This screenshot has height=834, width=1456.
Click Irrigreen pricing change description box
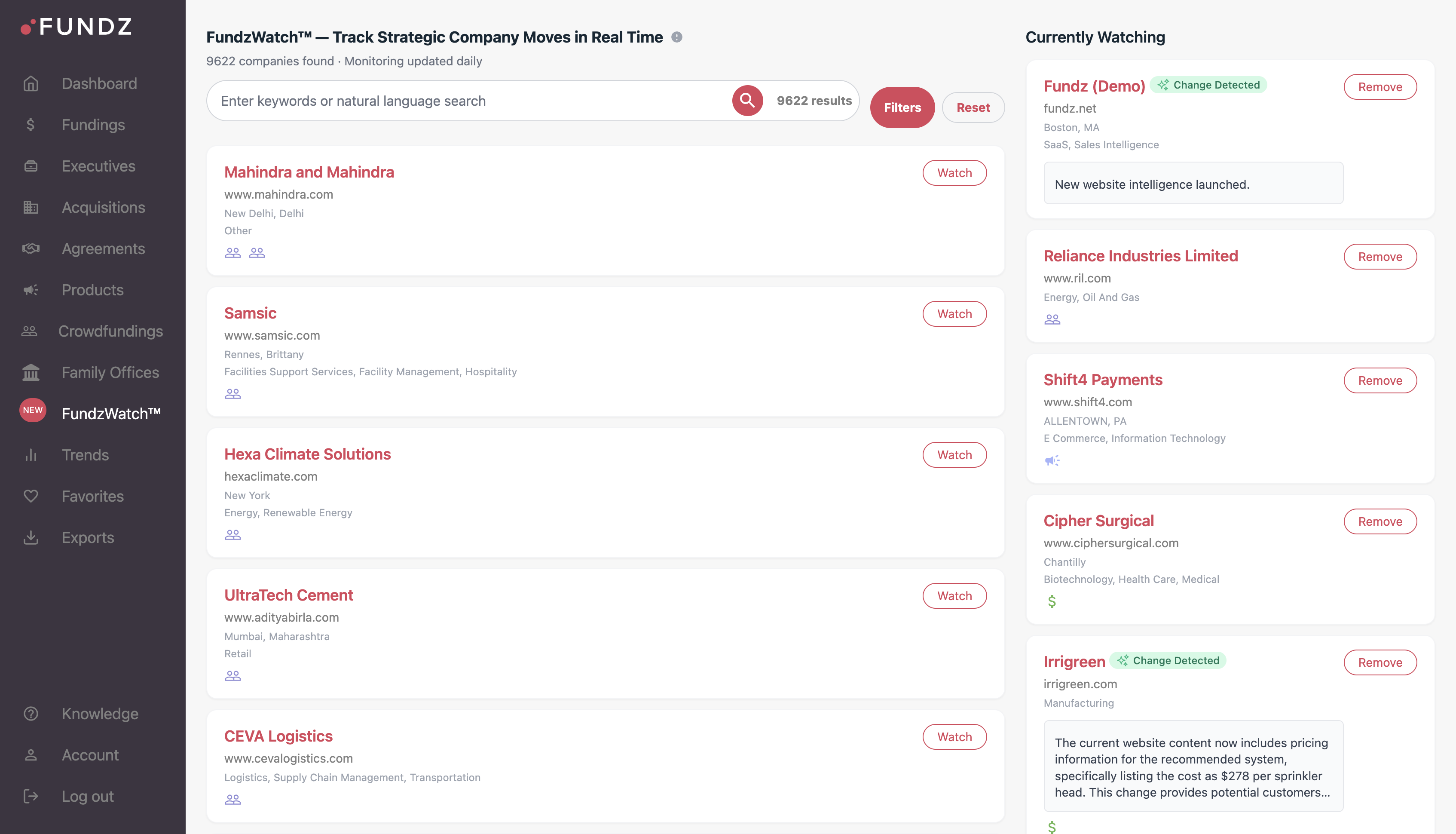point(1193,767)
